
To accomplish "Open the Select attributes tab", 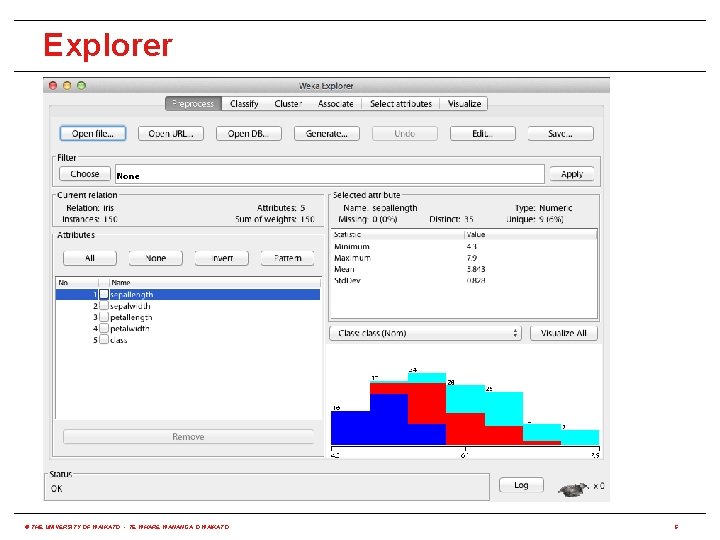I will [401, 104].
